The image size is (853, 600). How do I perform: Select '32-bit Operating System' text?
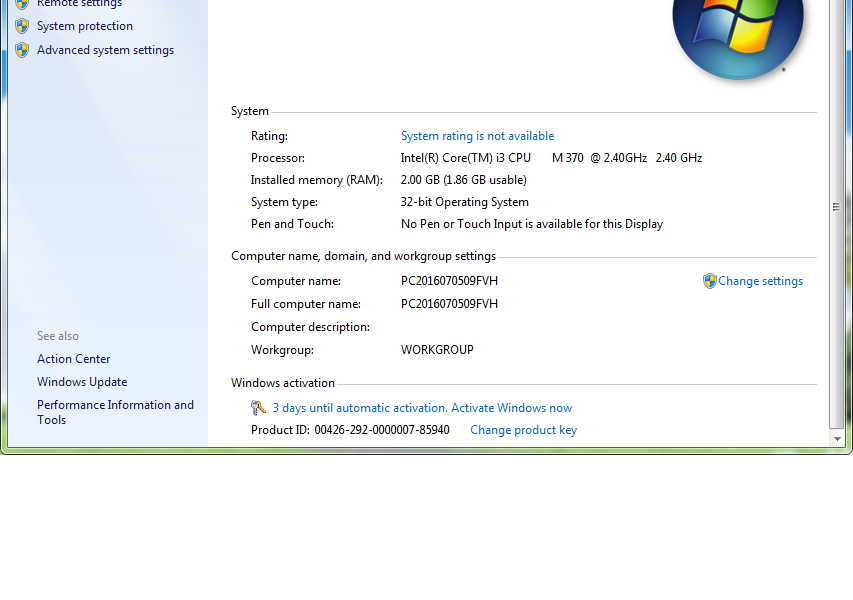[x=465, y=202]
